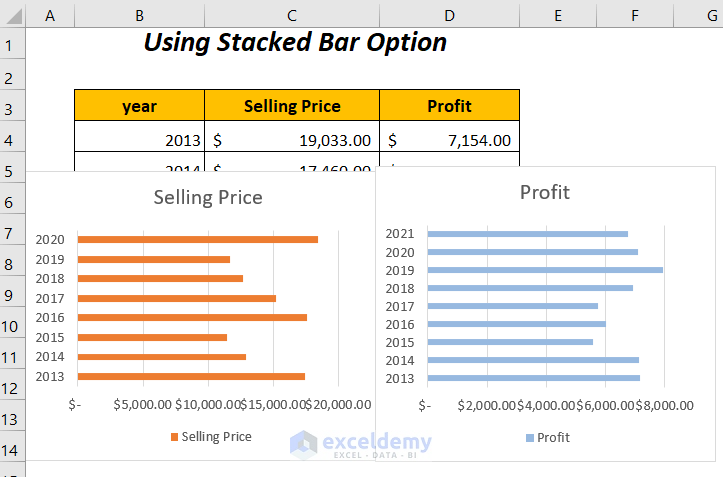Image resolution: width=723 pixels, height=477 pixels.
Task: Click the cell containing 19,033.00
Action: [x=292, y=141]
